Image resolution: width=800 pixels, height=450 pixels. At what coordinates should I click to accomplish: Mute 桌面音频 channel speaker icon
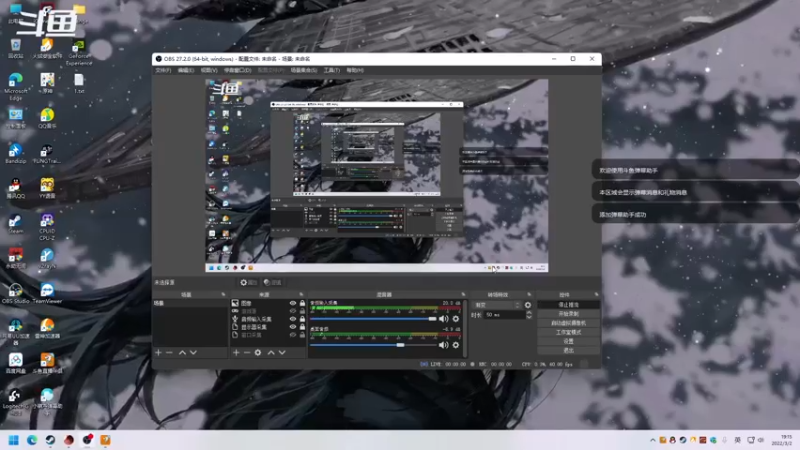pyautogui.click(x=443, y=345)
